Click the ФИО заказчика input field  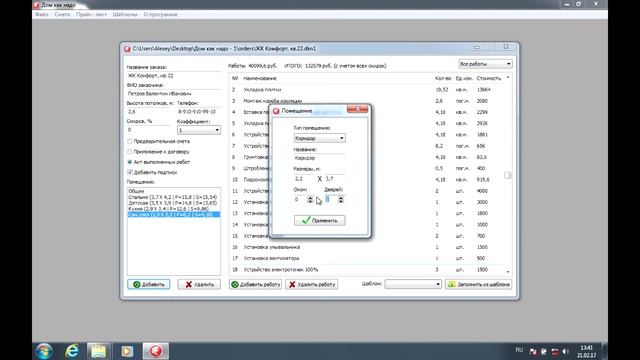pyautogui.click(x=173, y=94)
